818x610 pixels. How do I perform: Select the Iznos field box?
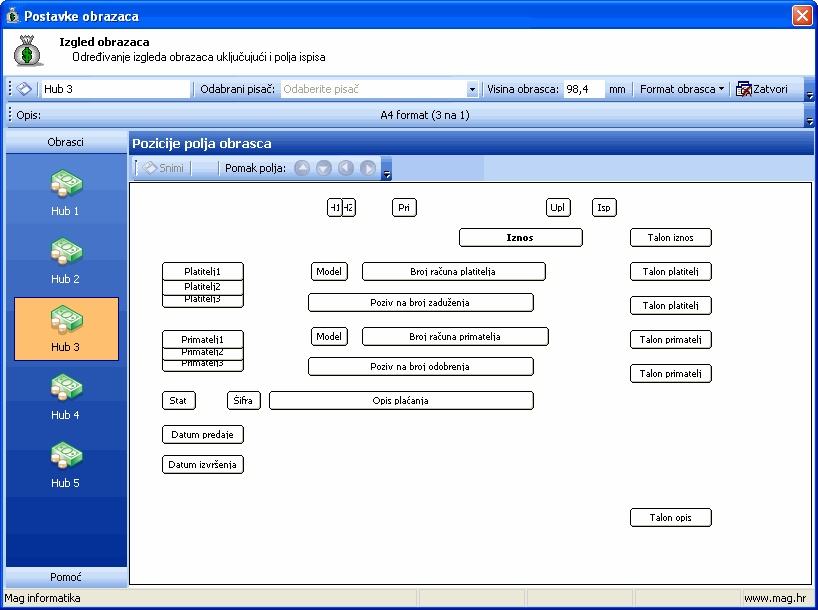(521, 237)
